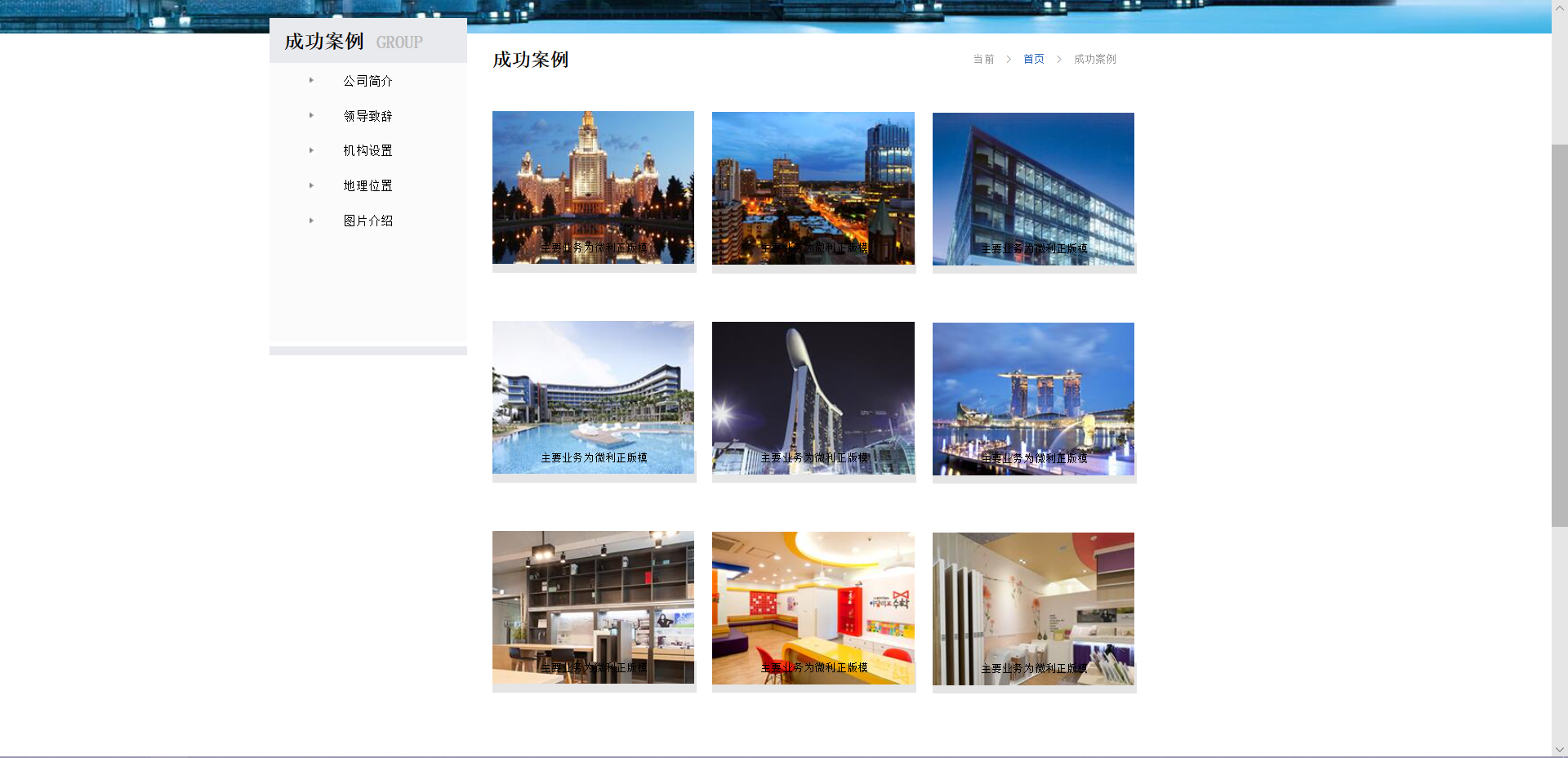The height and width of the screenshot is (758, 1568).
Task: Open city skyline at dusk thumbnail
Action: (x=813, y=188)
